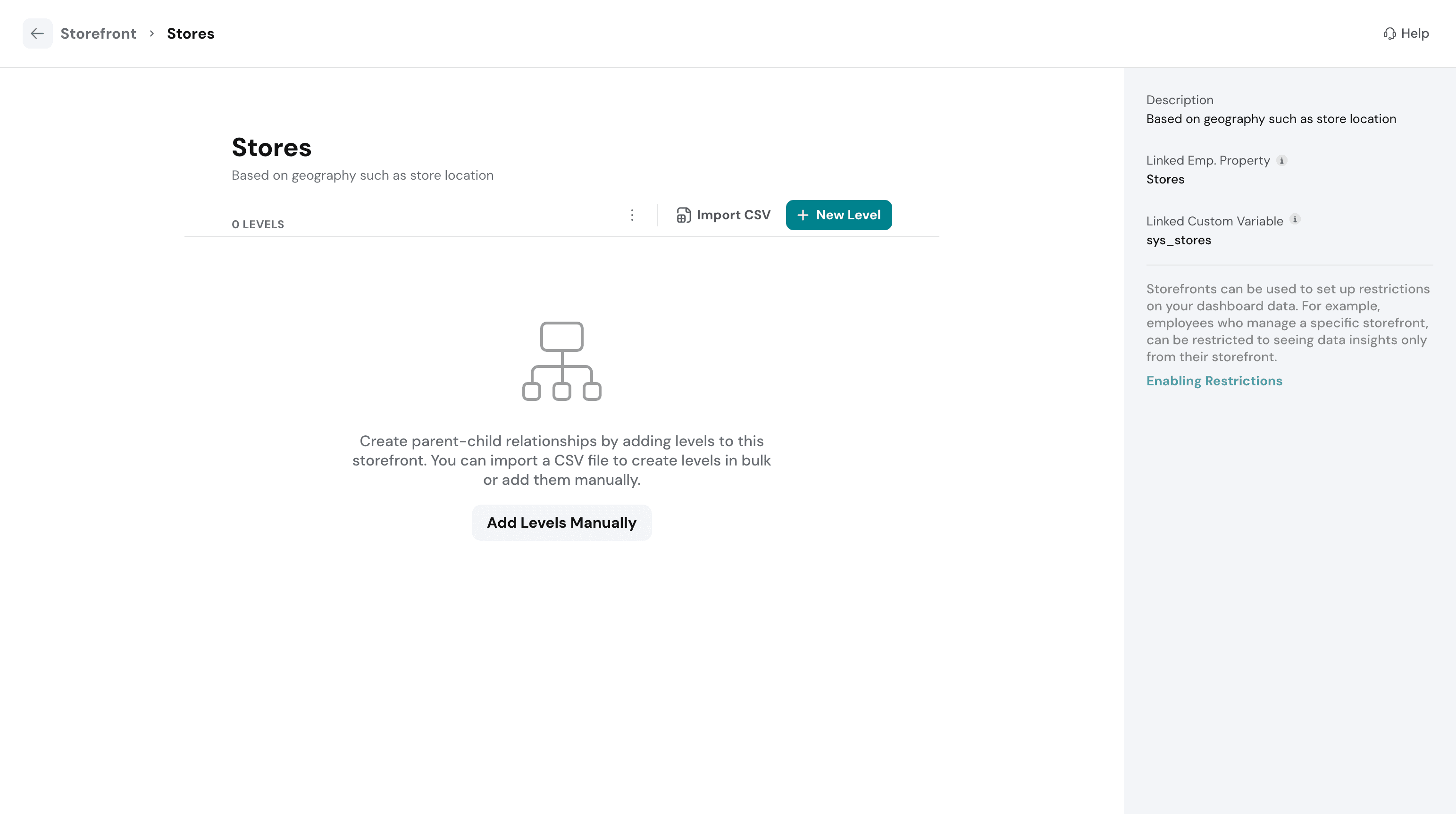Screen dimensions: 1456x814
Task: Click the Stores breadcrumb item
Action: (191, 33)
